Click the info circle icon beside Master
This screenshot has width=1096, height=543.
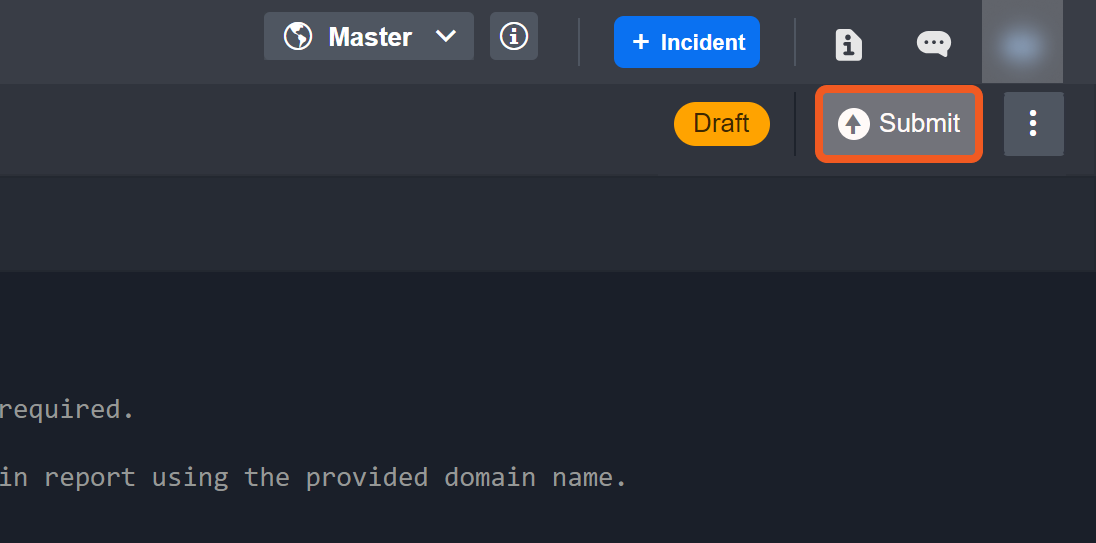coord(514,36)
